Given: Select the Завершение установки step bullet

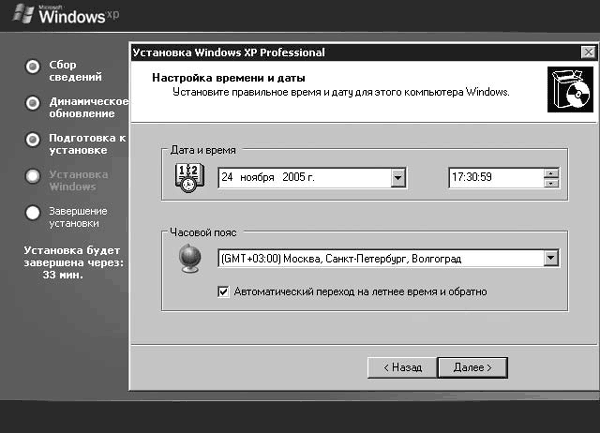Looking at the screenshot, I should (33, 212).
